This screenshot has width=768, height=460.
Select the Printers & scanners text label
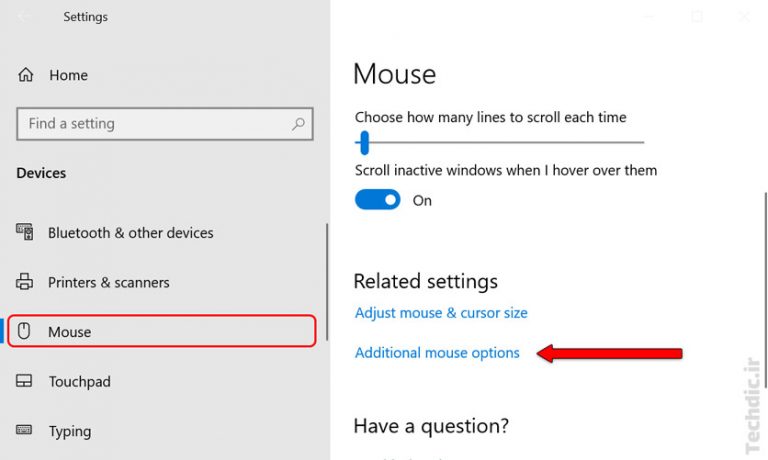pos(109,282)
